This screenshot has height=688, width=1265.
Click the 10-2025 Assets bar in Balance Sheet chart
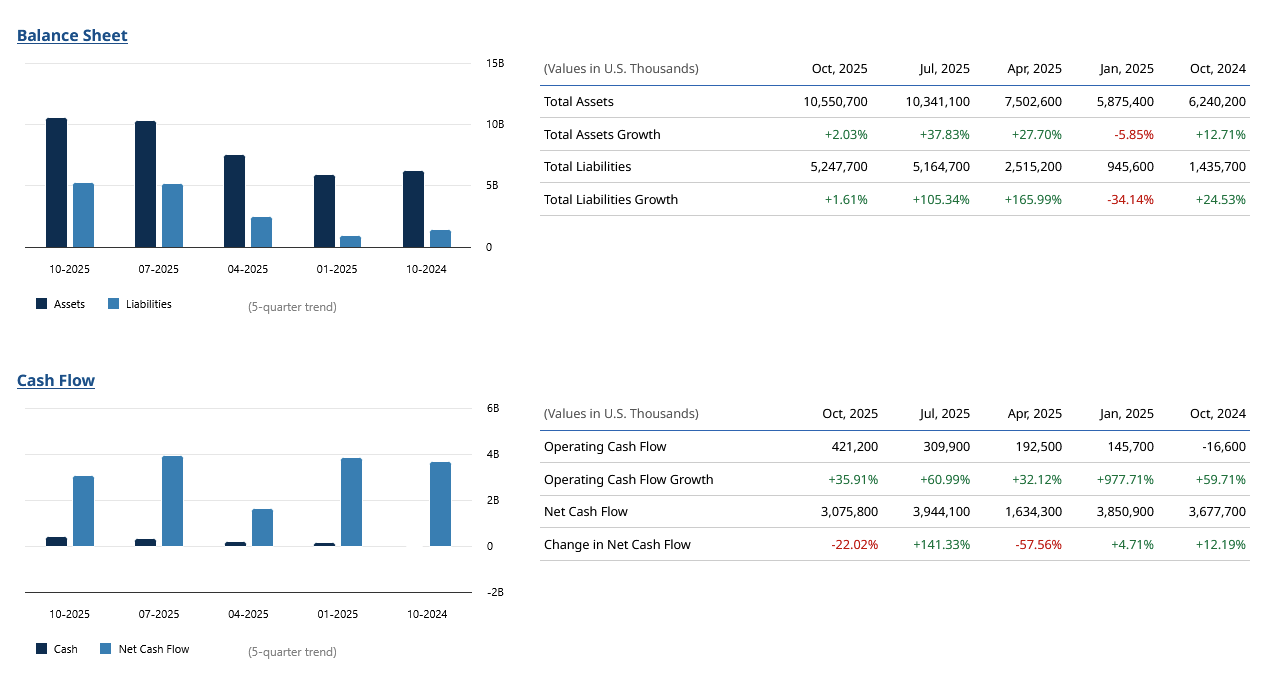tap(56, 183)
